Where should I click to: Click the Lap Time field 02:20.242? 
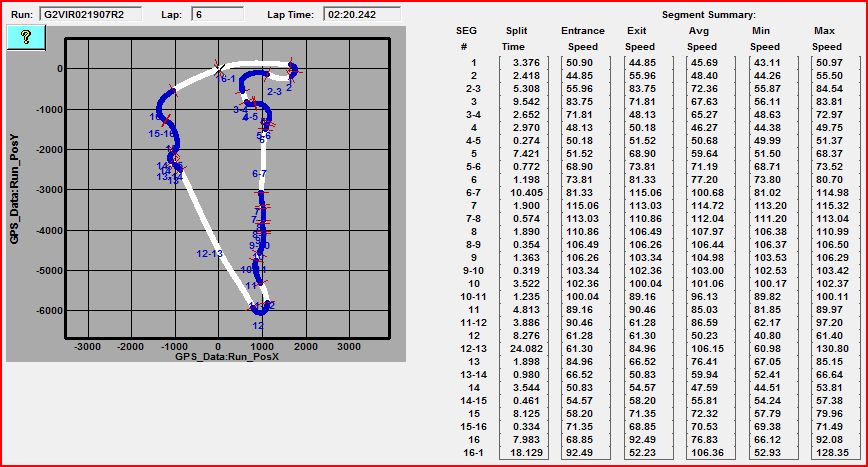[x=362, y=14]
